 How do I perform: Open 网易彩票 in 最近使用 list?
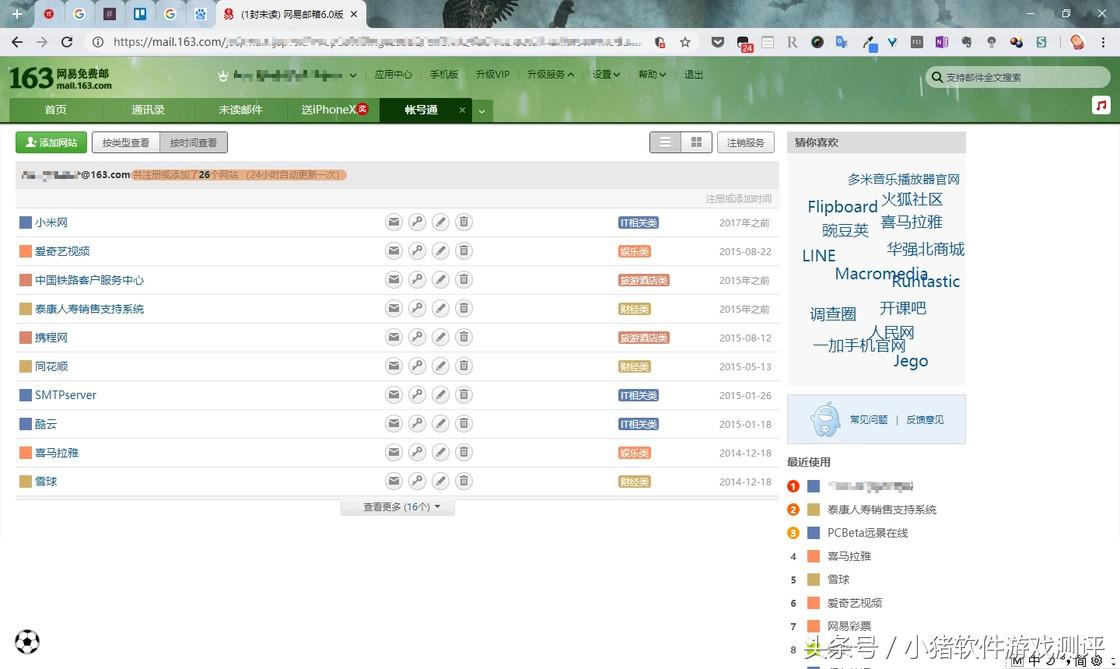849,626
